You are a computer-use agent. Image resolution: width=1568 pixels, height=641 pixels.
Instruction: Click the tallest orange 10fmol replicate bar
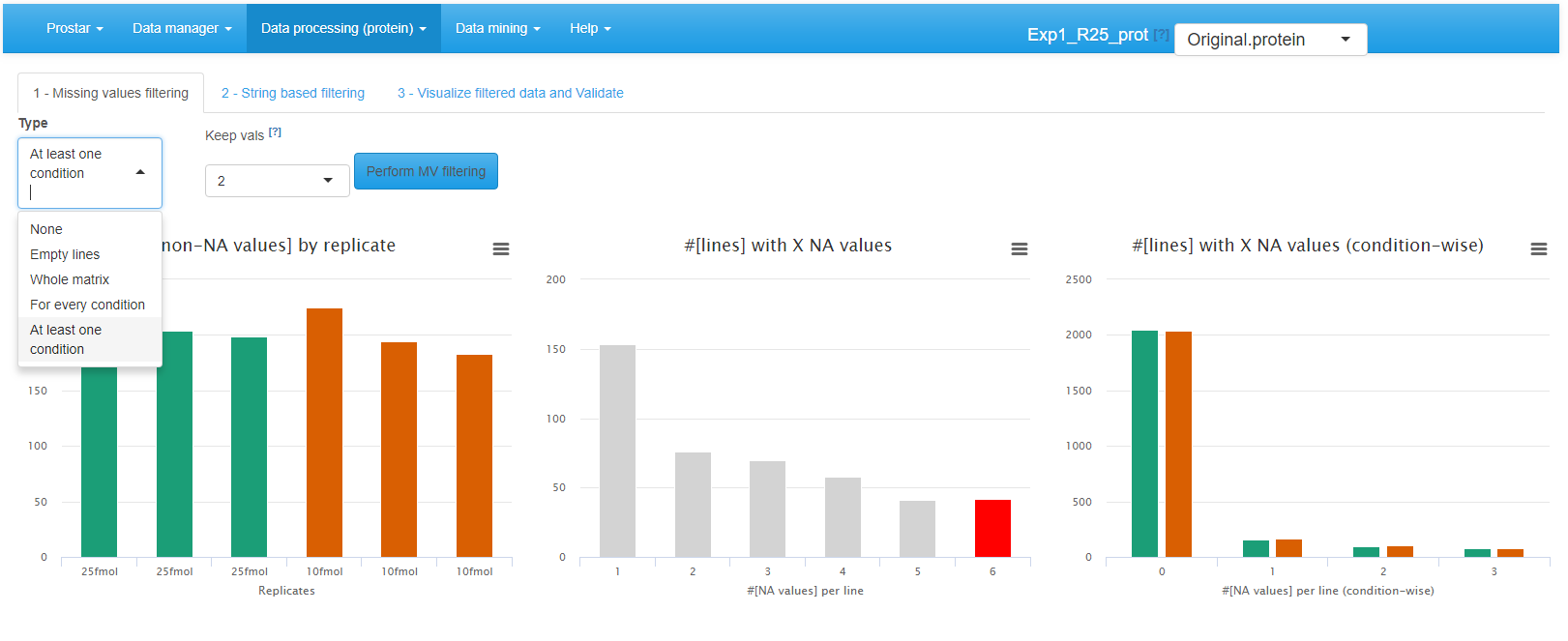[324, 432]
